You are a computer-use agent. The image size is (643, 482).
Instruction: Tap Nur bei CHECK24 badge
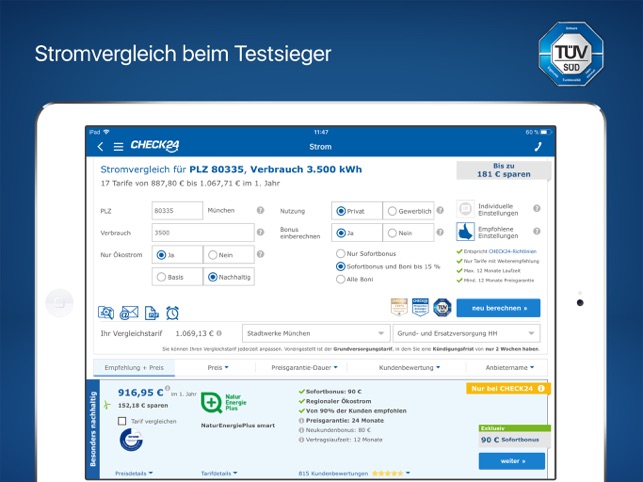click(508, 388)
